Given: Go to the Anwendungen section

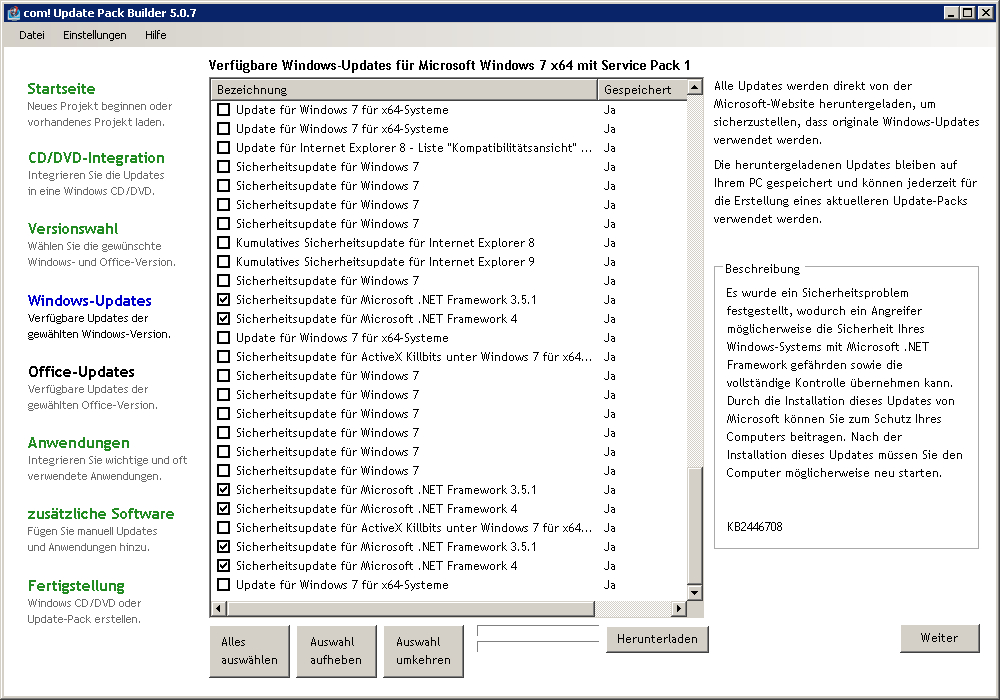Looking at the screenshot, I should [78, 442].
